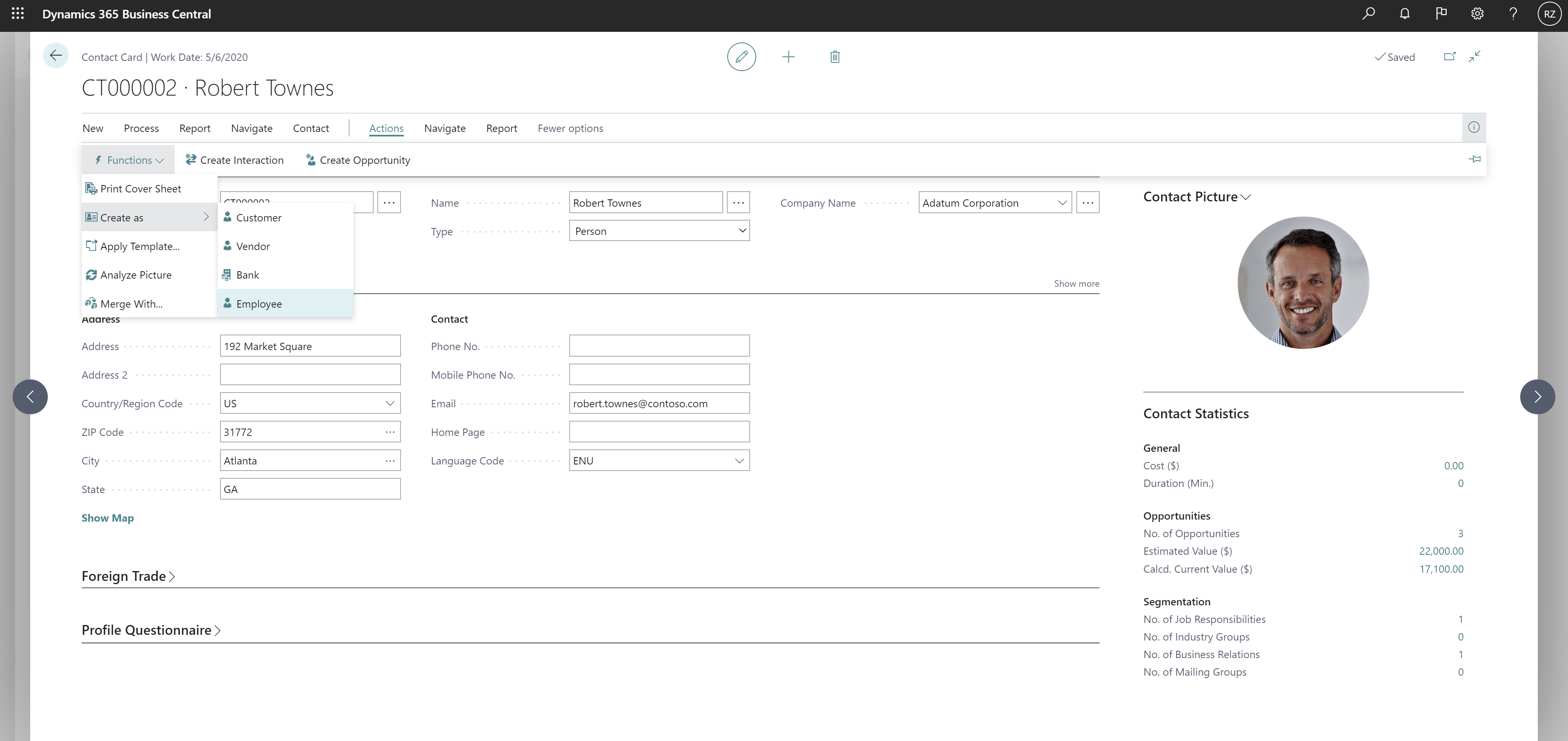
Task: Open the Language Code dropdown
Action: [x=739, y=460]
